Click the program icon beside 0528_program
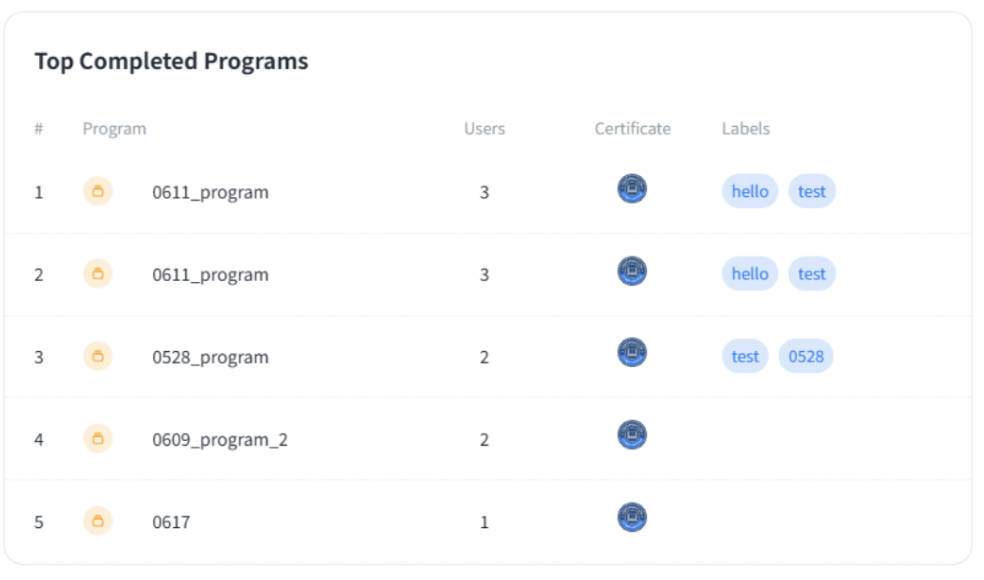984x580 pixels. (x=98, y=356)
